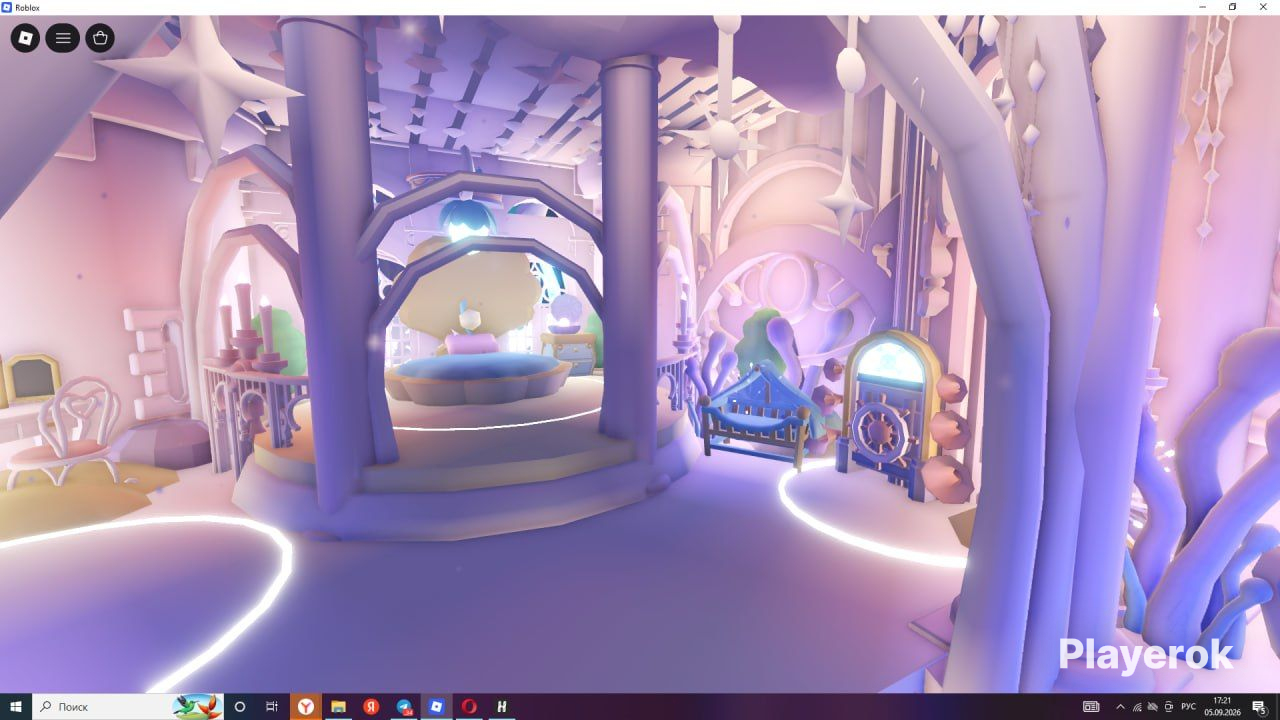Open the white H app on taskbar
Image resolution: width=1280 pixels, height=720 pixels.
502,706
